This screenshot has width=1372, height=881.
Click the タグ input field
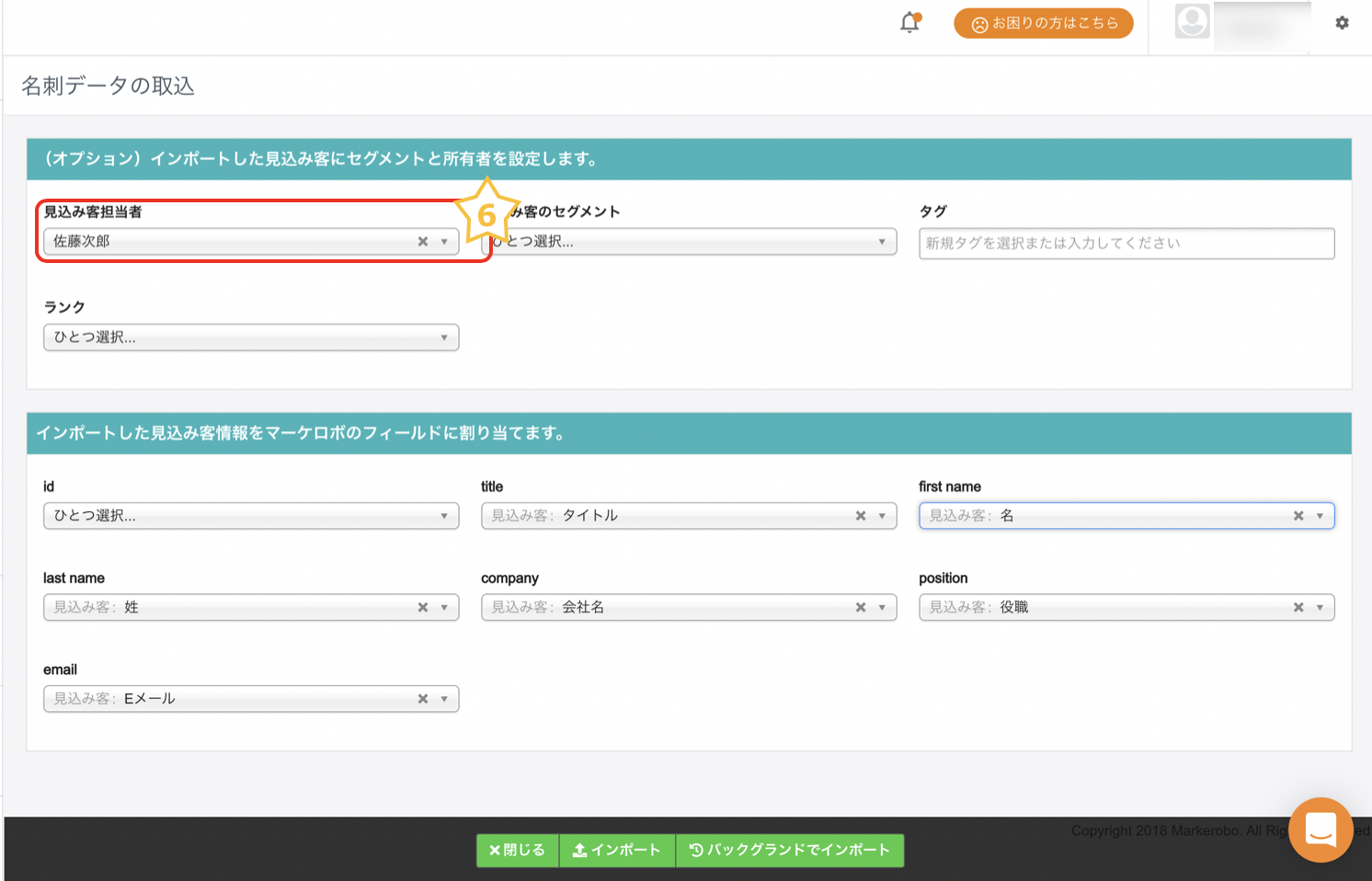click(x=1126, y=244)
